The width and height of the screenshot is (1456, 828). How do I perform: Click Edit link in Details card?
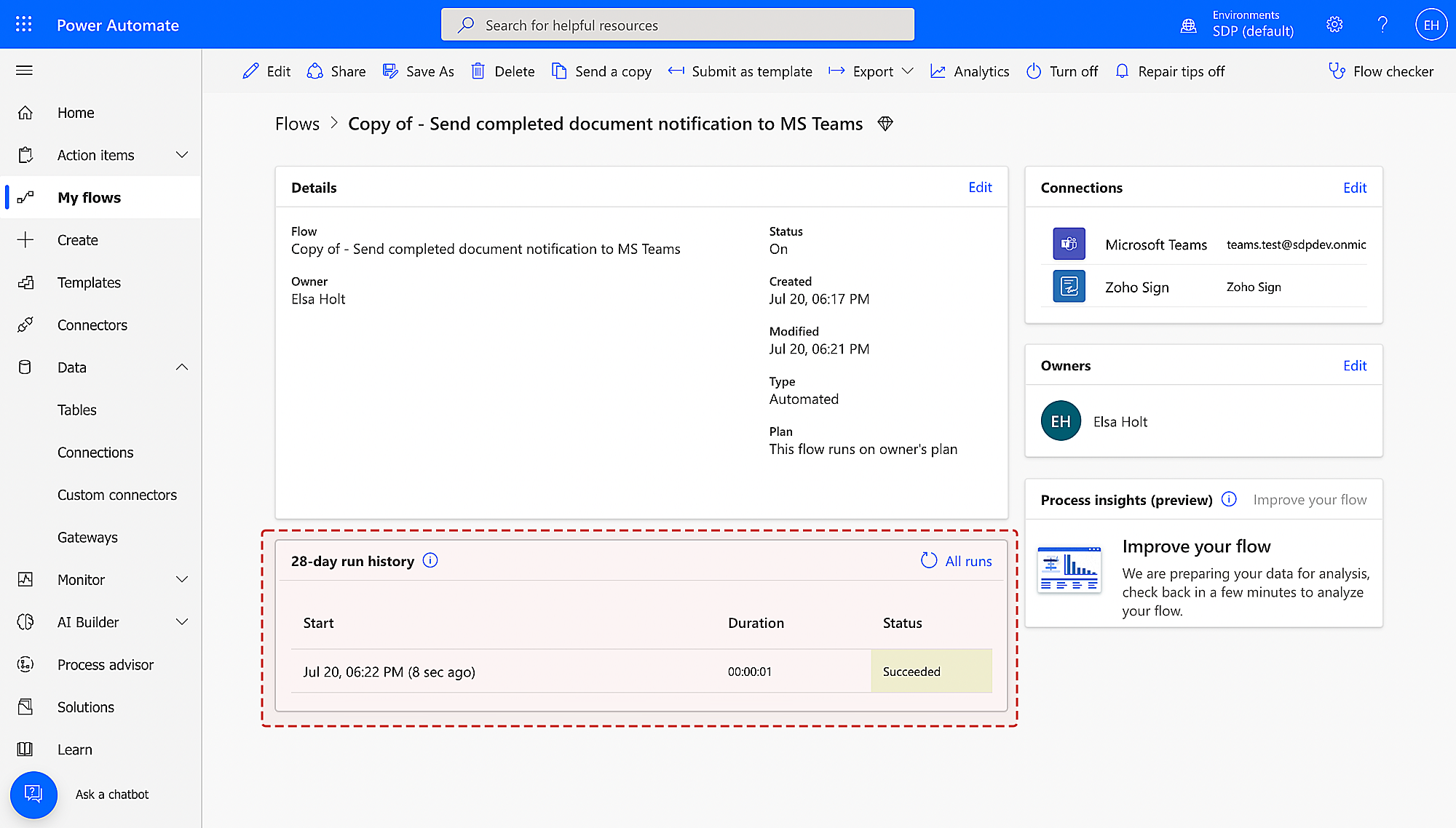[980, 188]
